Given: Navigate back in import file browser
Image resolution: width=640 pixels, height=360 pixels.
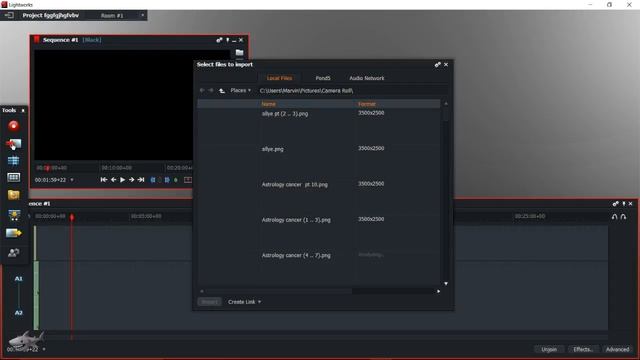Looking at the screenshot, I should [x=202, y=90].
